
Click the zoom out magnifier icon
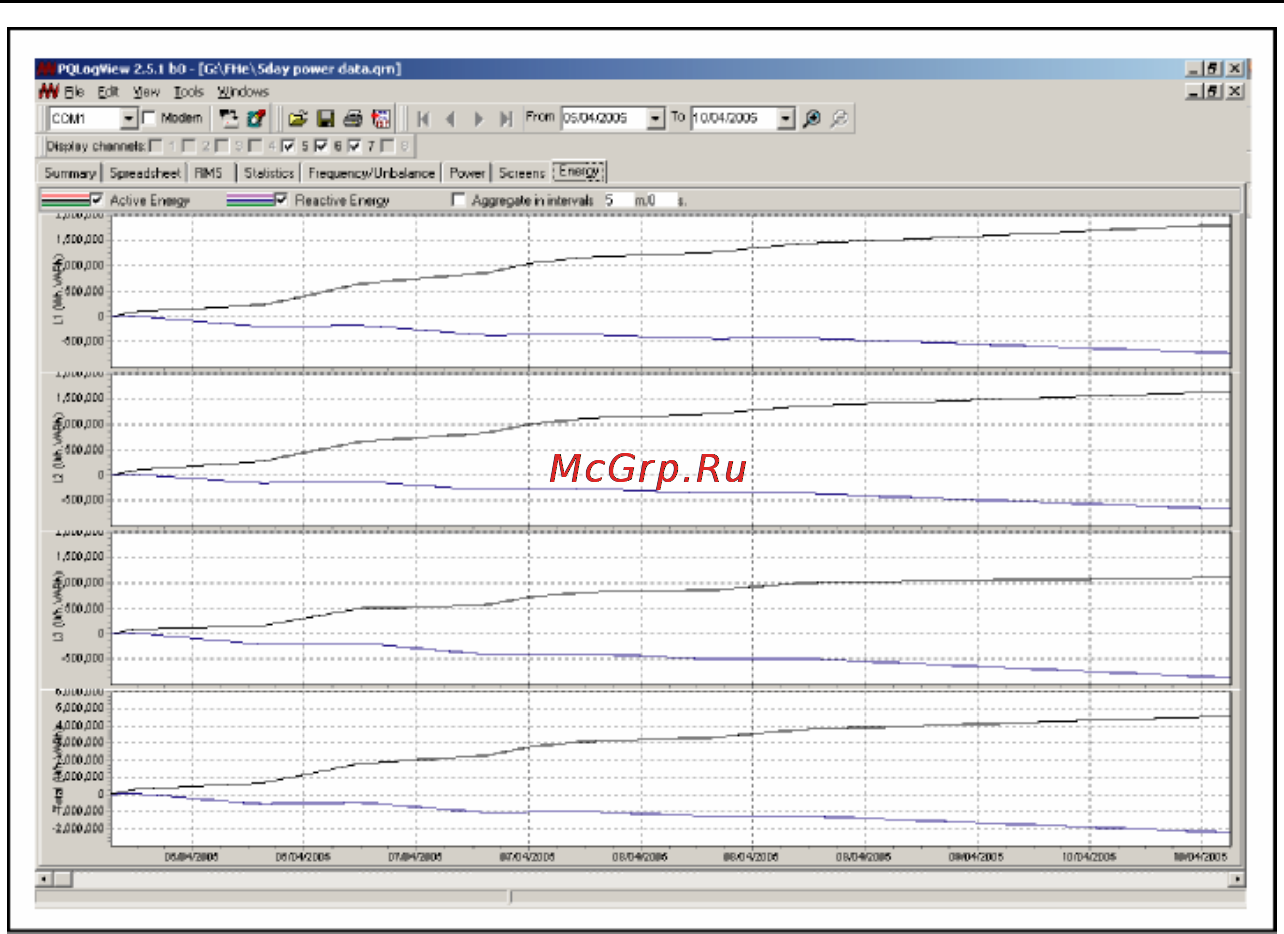point(839,118)
